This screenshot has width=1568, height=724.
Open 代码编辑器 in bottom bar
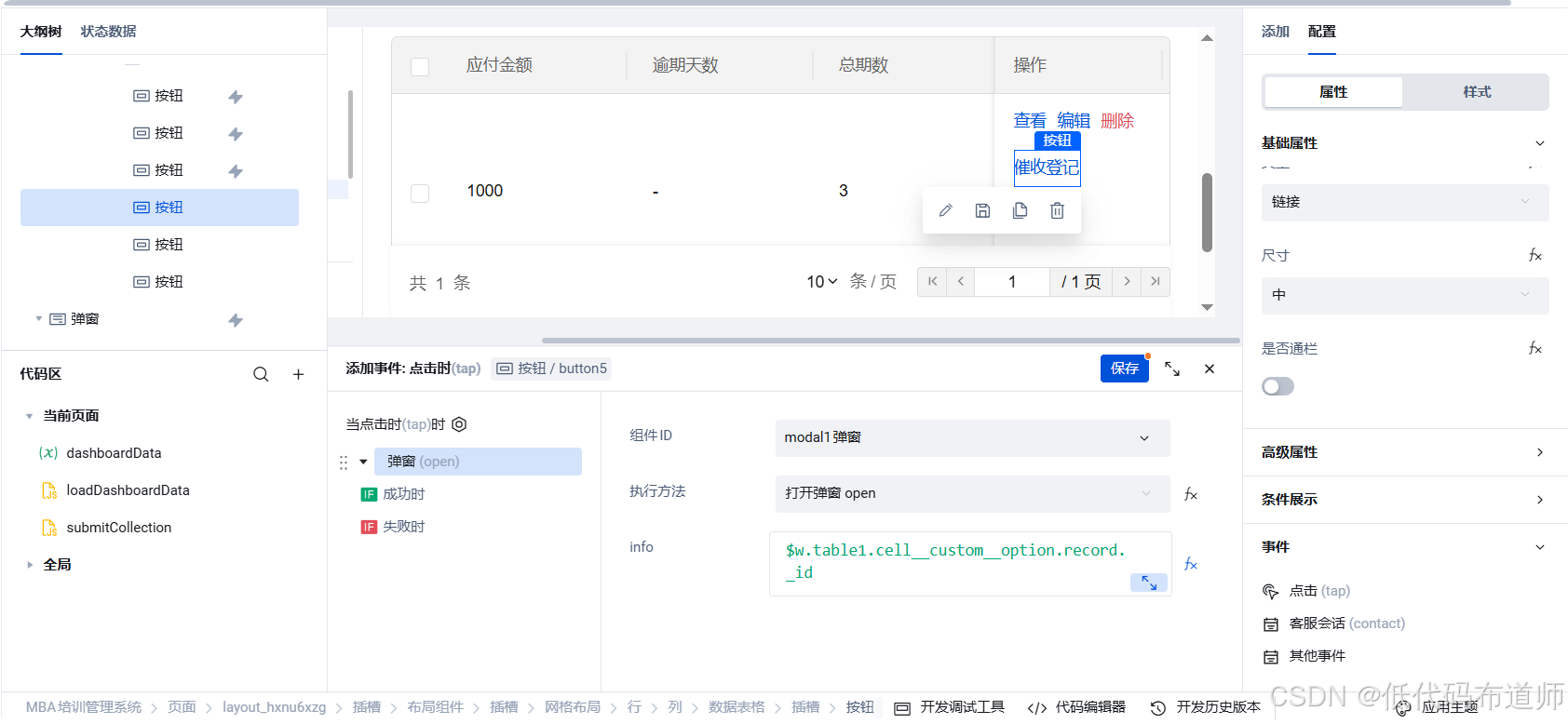pos(1076,707)
